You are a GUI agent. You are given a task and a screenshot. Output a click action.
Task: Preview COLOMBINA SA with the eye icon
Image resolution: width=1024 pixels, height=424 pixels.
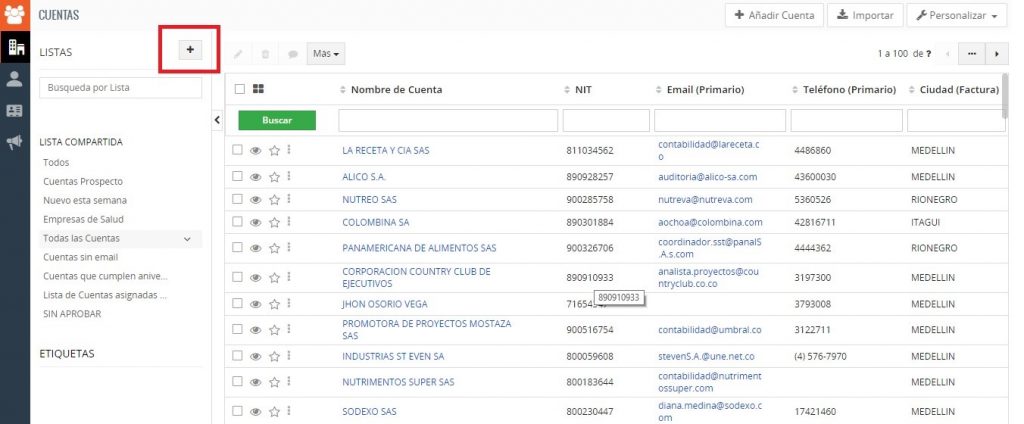click(256, 222)
